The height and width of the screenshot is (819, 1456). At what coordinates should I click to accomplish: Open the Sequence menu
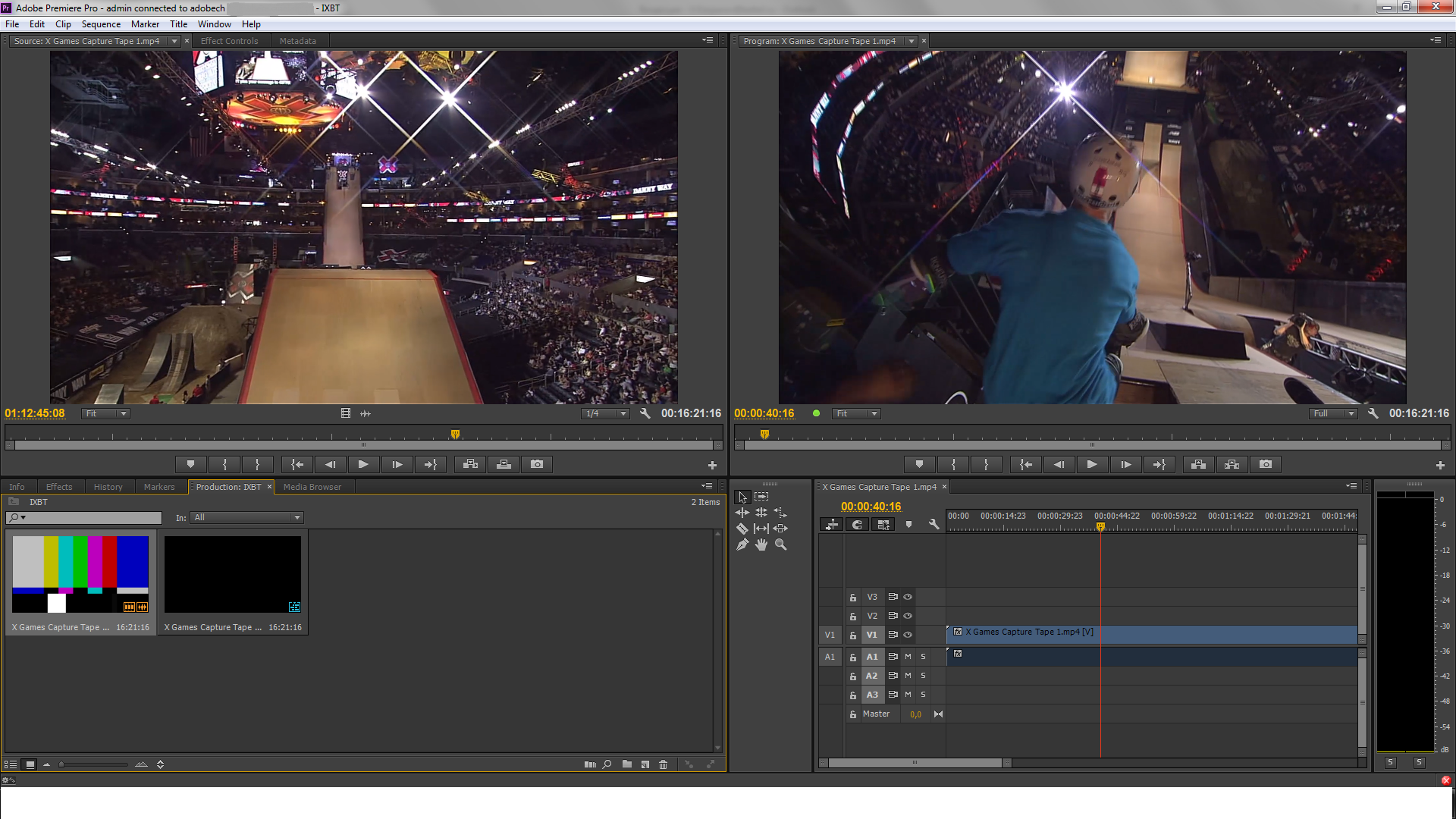tap(101, 24)
